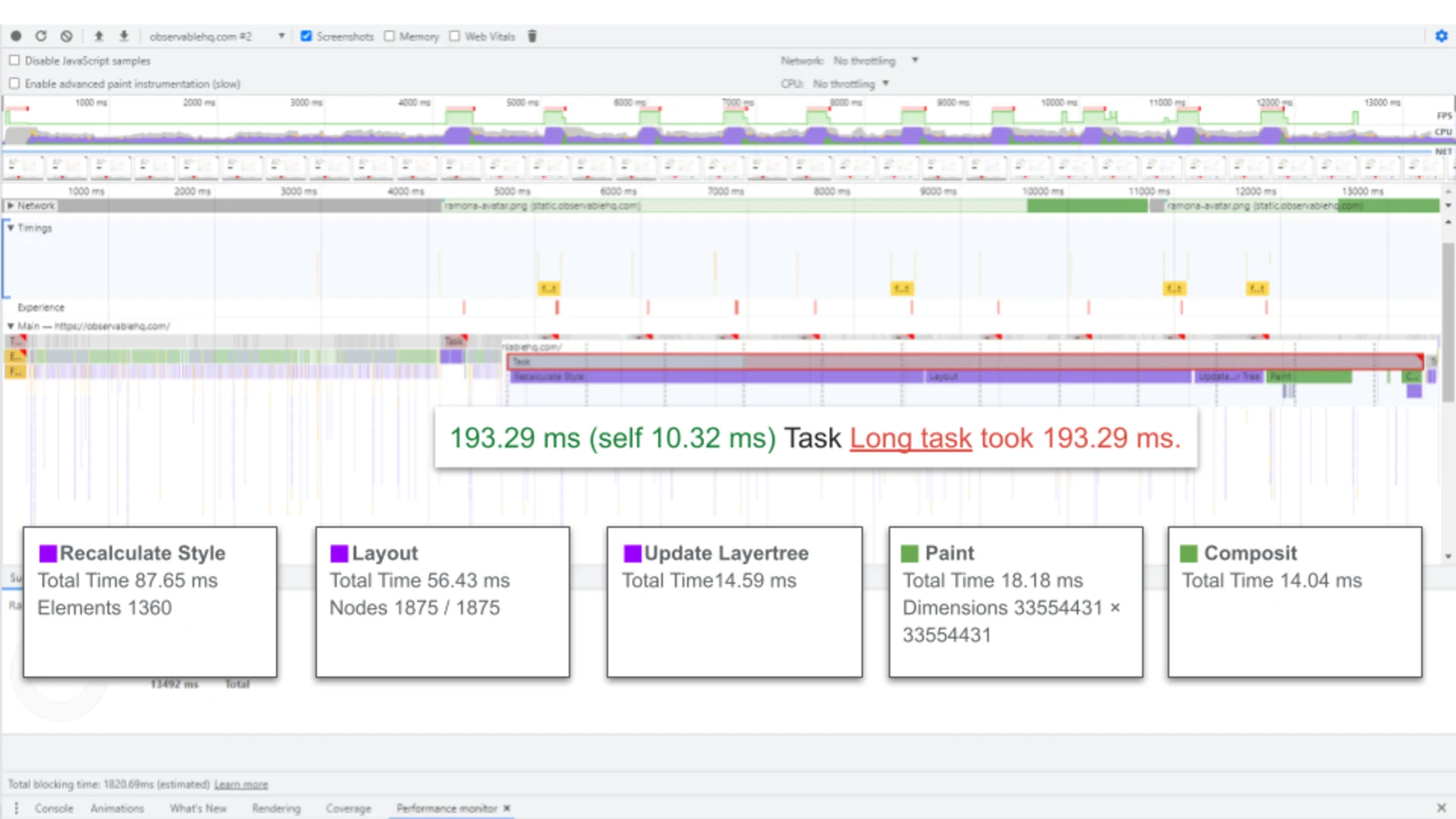Viewport: 1456px width, 819px height.
Task: Click the reload and profile icon
Action: [41, 36]
